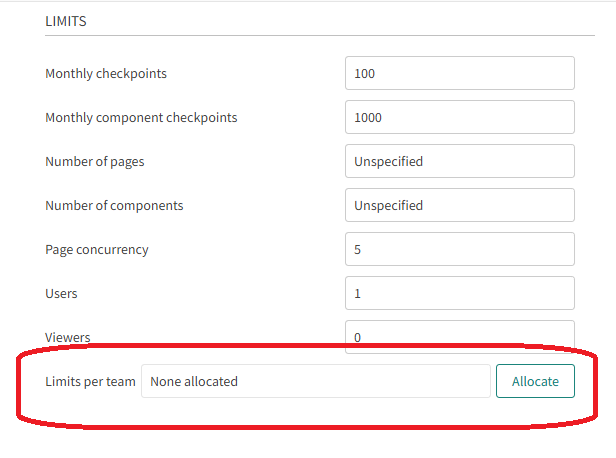Click the 'Viewers' label text
The width and height of the screenshot is (616, 458).
(x=67, y=337)
